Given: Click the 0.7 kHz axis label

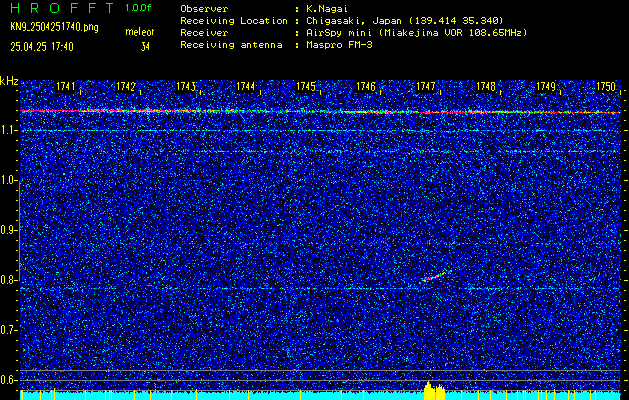Looking at the screenshot, I should click(x=9, y=330).
